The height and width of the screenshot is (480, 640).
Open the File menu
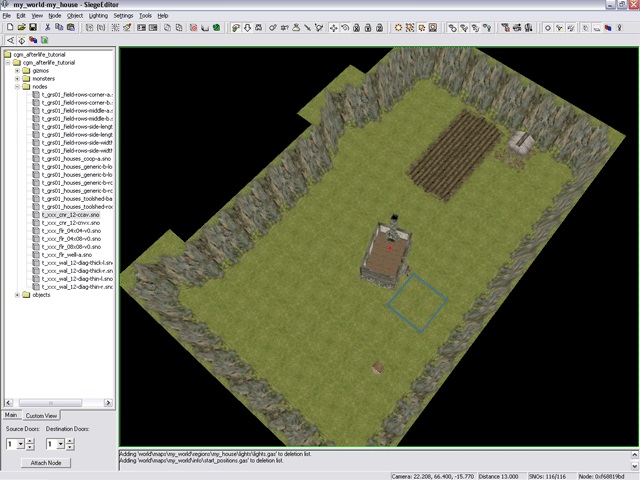click(x=7, y=16)
